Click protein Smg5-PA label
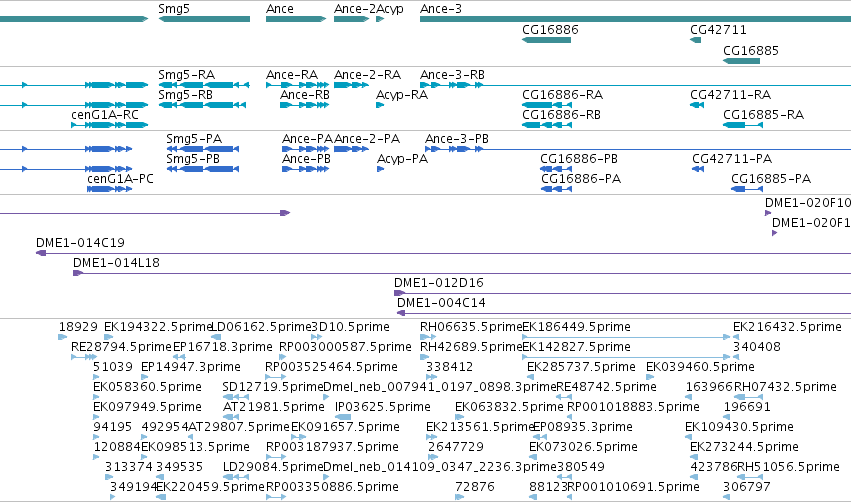 194,138
